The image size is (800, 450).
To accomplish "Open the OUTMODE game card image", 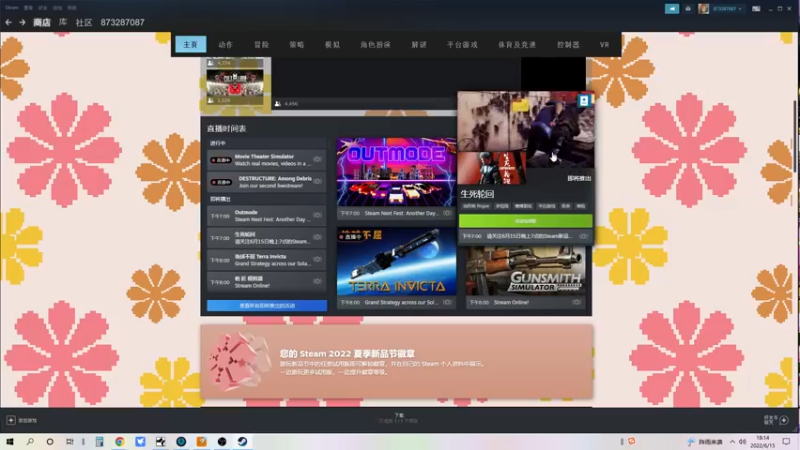I will [396, 172].
